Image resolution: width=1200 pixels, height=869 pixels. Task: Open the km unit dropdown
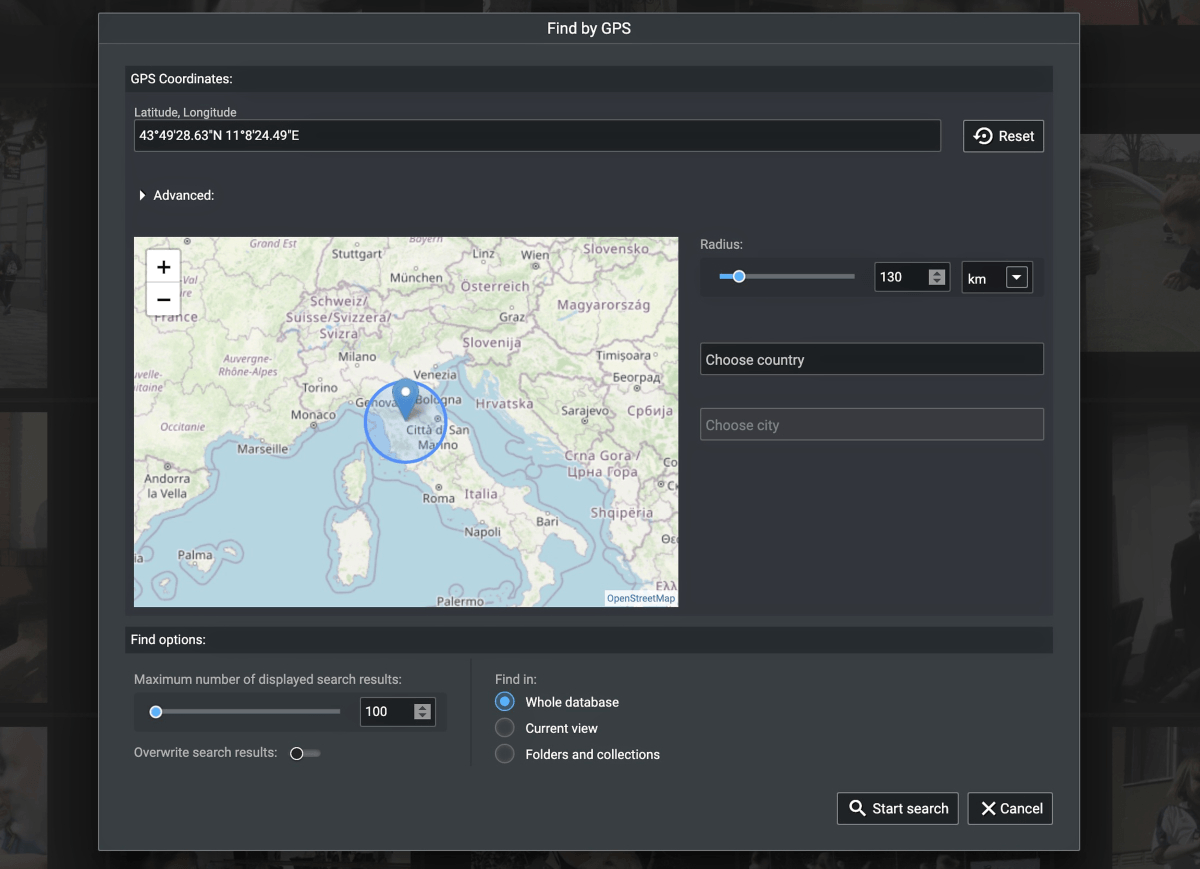(1017, 277)
